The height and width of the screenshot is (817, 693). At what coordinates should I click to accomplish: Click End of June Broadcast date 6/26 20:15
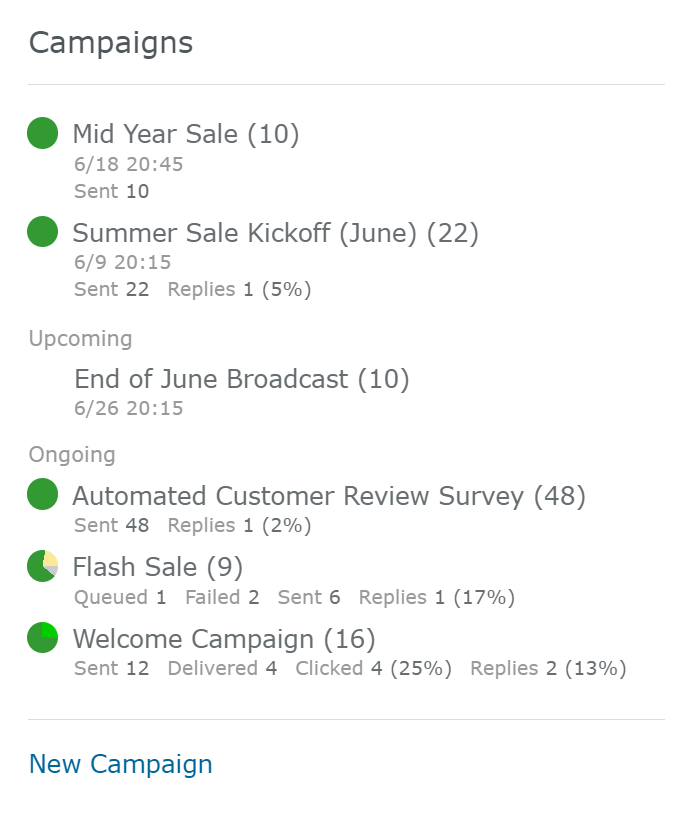click(129, 408)
